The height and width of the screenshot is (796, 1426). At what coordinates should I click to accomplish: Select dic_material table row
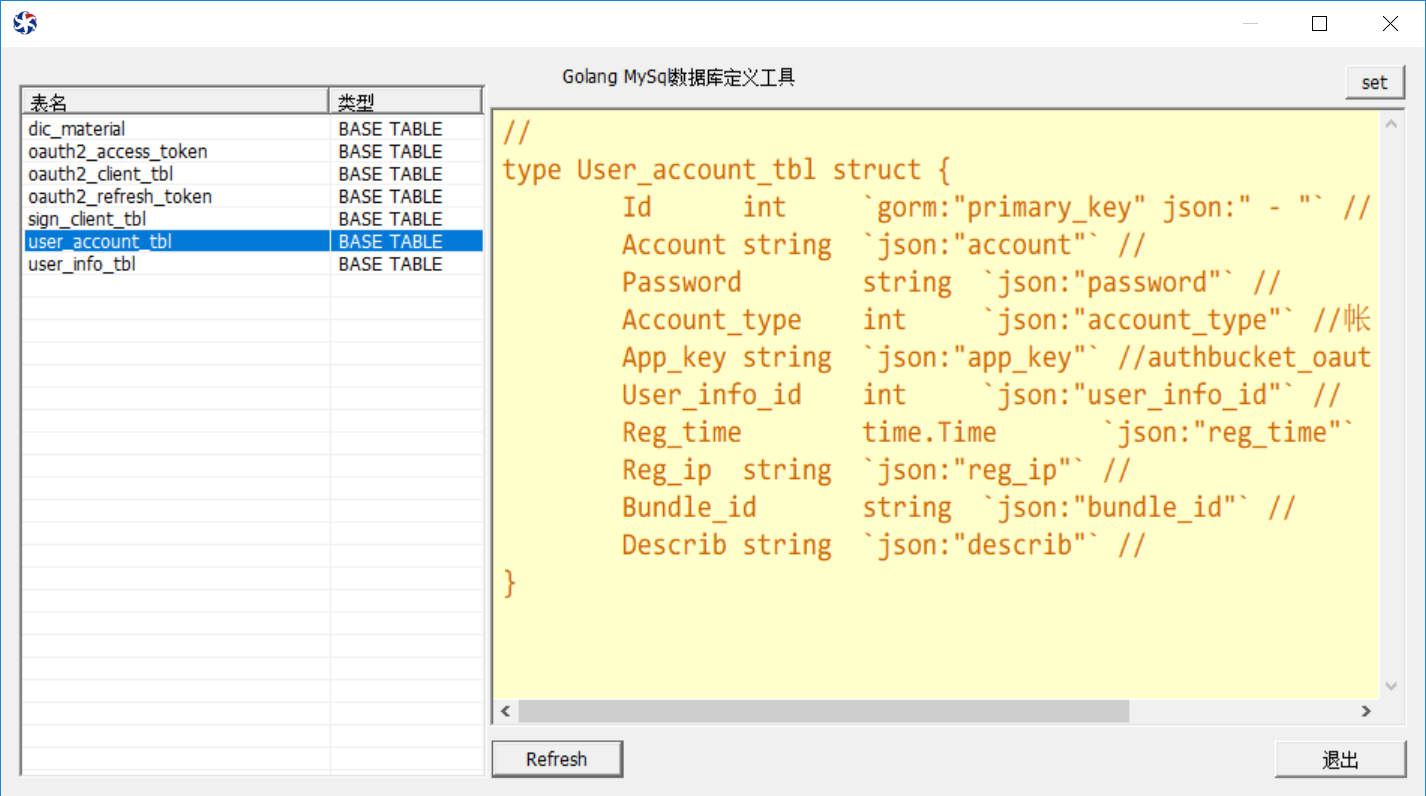tap(77, 129)
